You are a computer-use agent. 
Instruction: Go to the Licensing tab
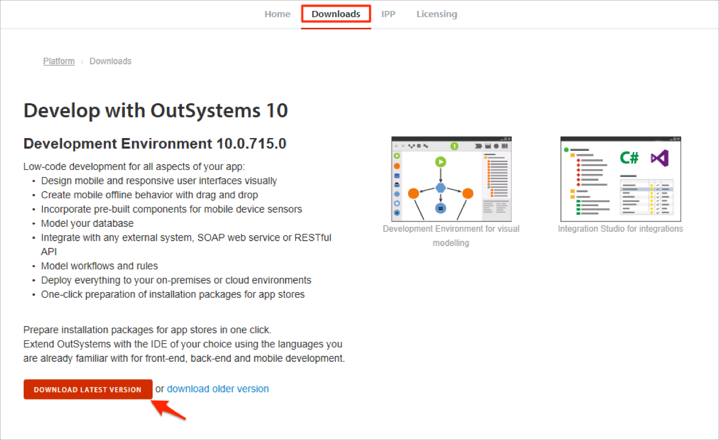(436, 14)
